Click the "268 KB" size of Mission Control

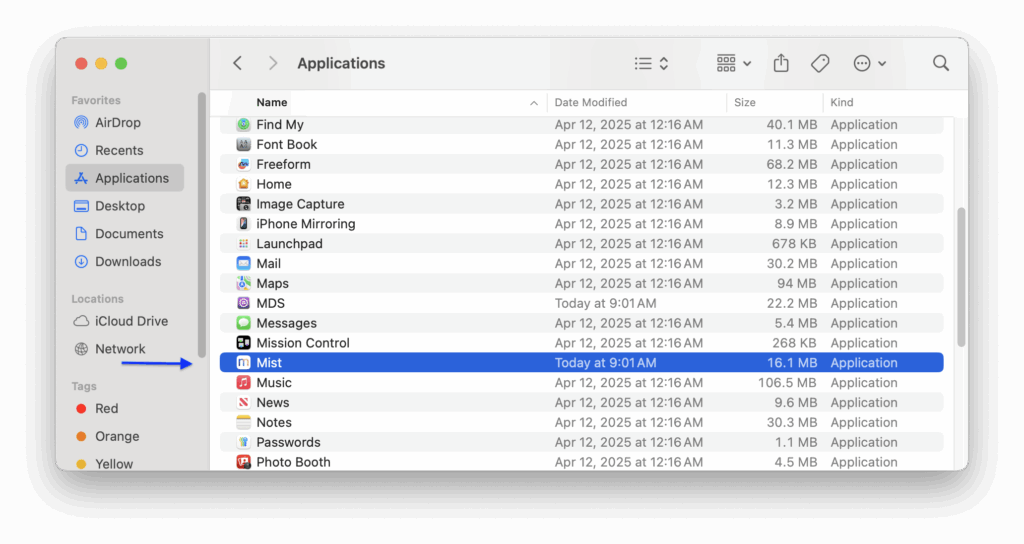[x=794, y=343]
